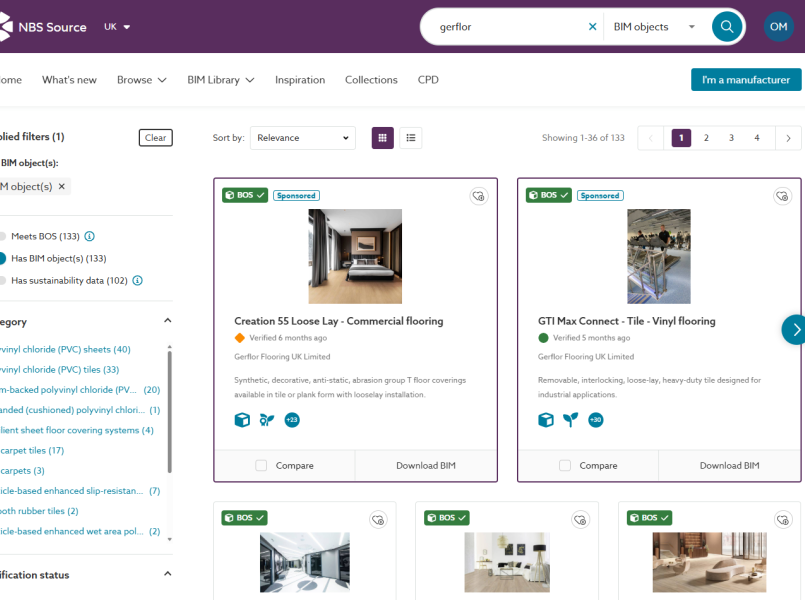The height and width of the screenshot is (600, 805).
Task: Download BIM for GTI Max Connect
Action: coord(729,465)
